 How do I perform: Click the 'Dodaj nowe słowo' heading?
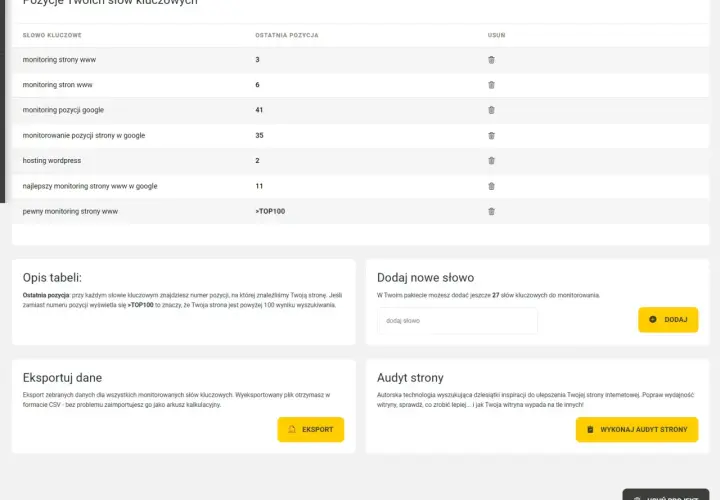[425, 278]
